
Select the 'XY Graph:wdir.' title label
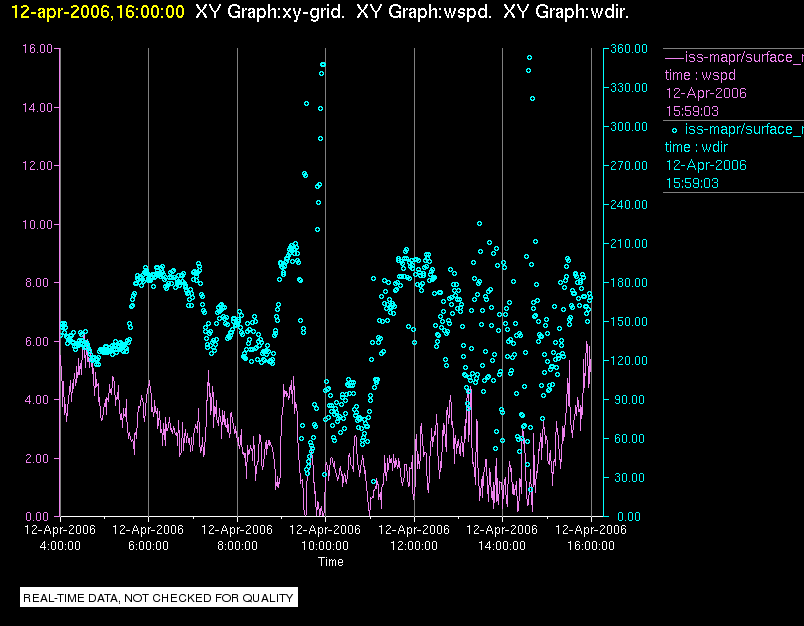pos(566,12)
